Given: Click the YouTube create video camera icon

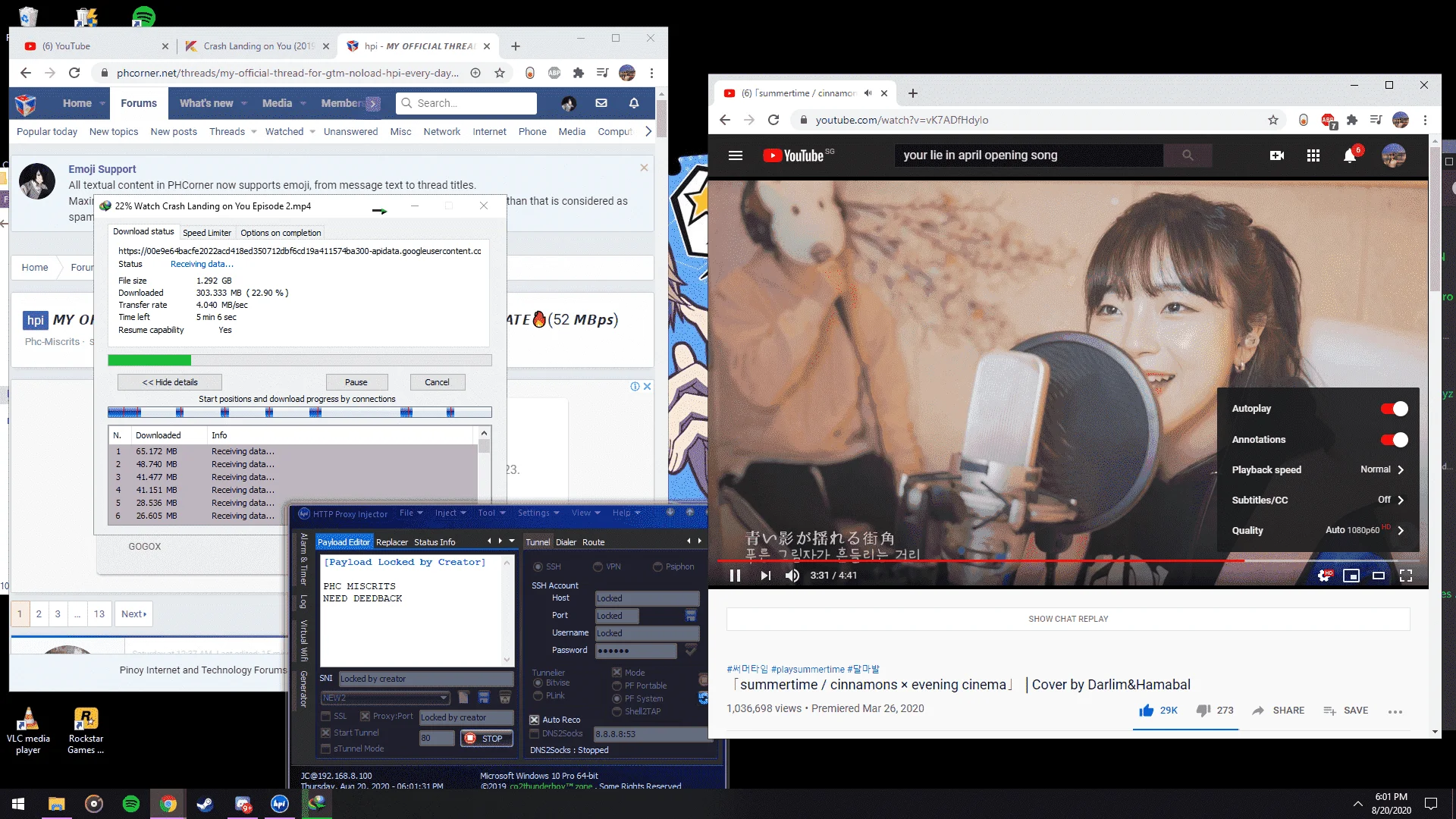Looking at the screenshot, I should [x=1277, y=155].
